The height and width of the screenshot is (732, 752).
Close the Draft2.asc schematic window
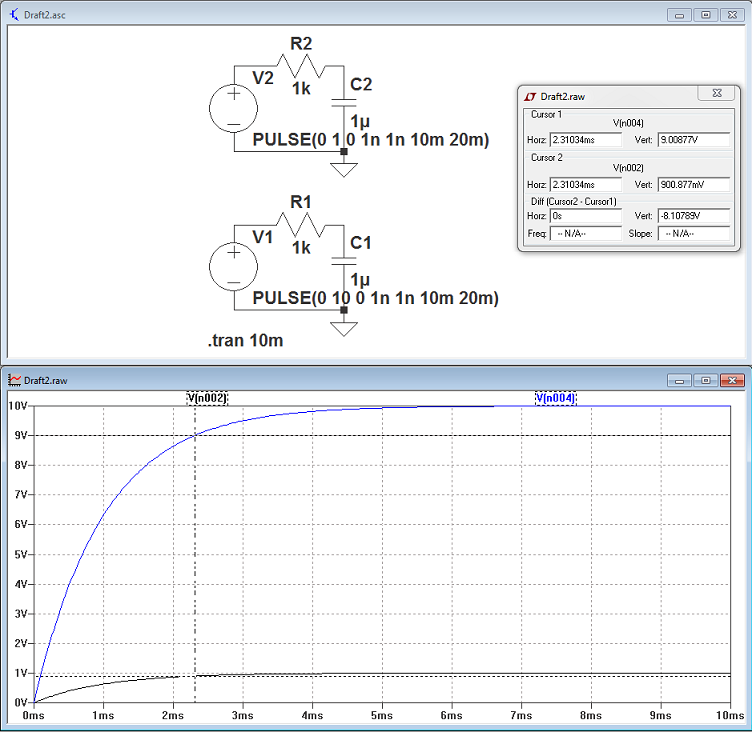point(732,15)
